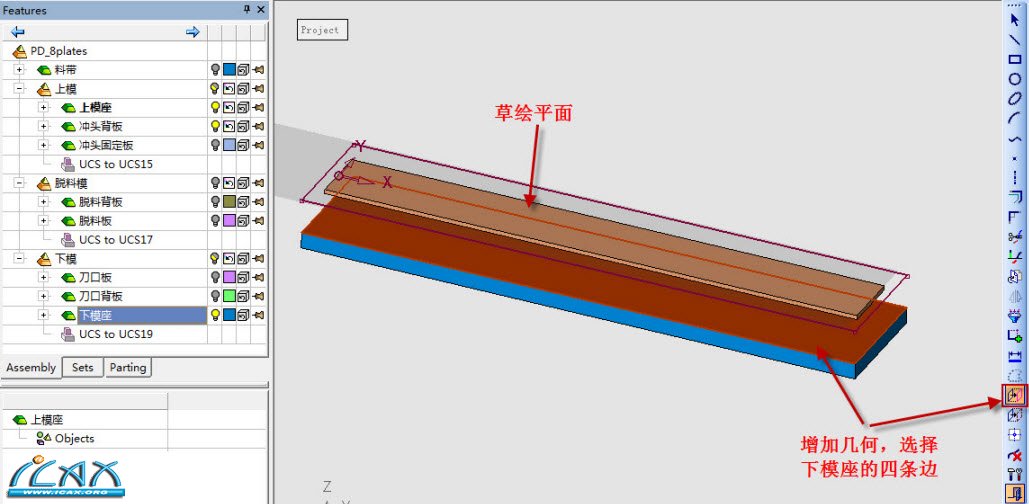
Task: Click the Exit Sketcher door icon
Action: (x=1015, y=492)
